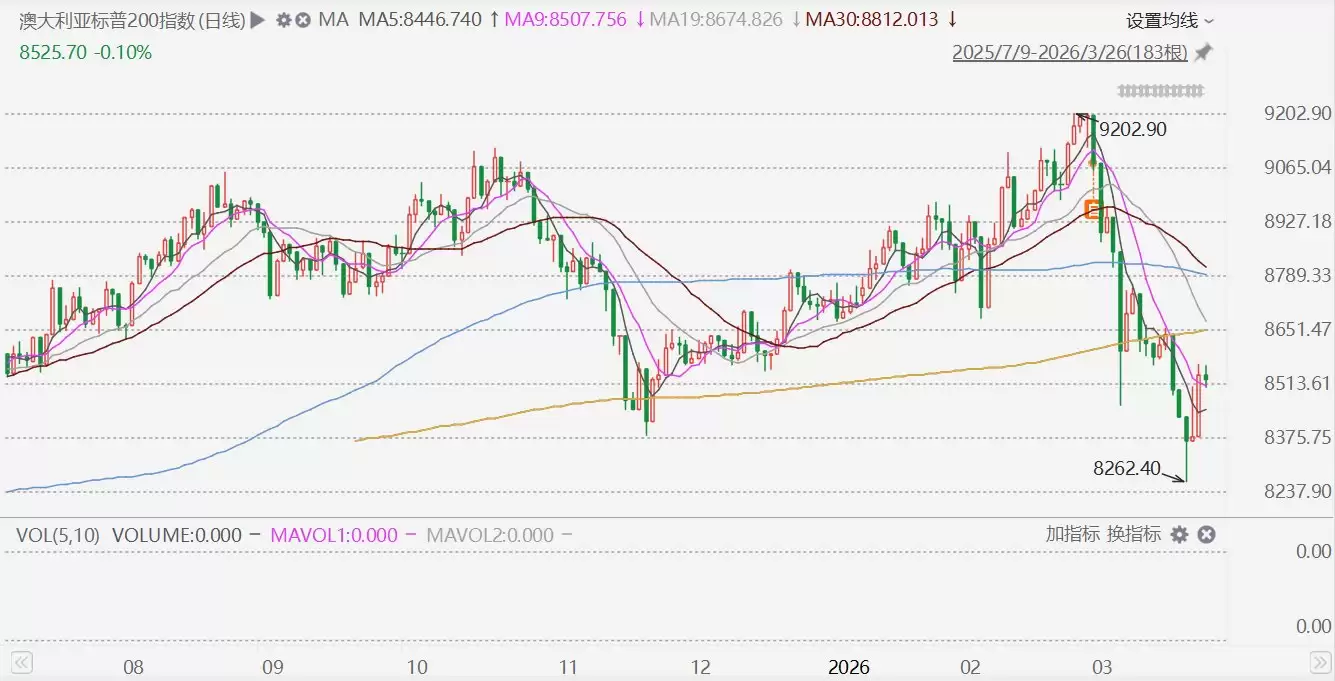Viewport: 1335px width, 681px height.
Task: Open the date range 2025/7/9-2026/3/26 selector
Action: 1070,52
